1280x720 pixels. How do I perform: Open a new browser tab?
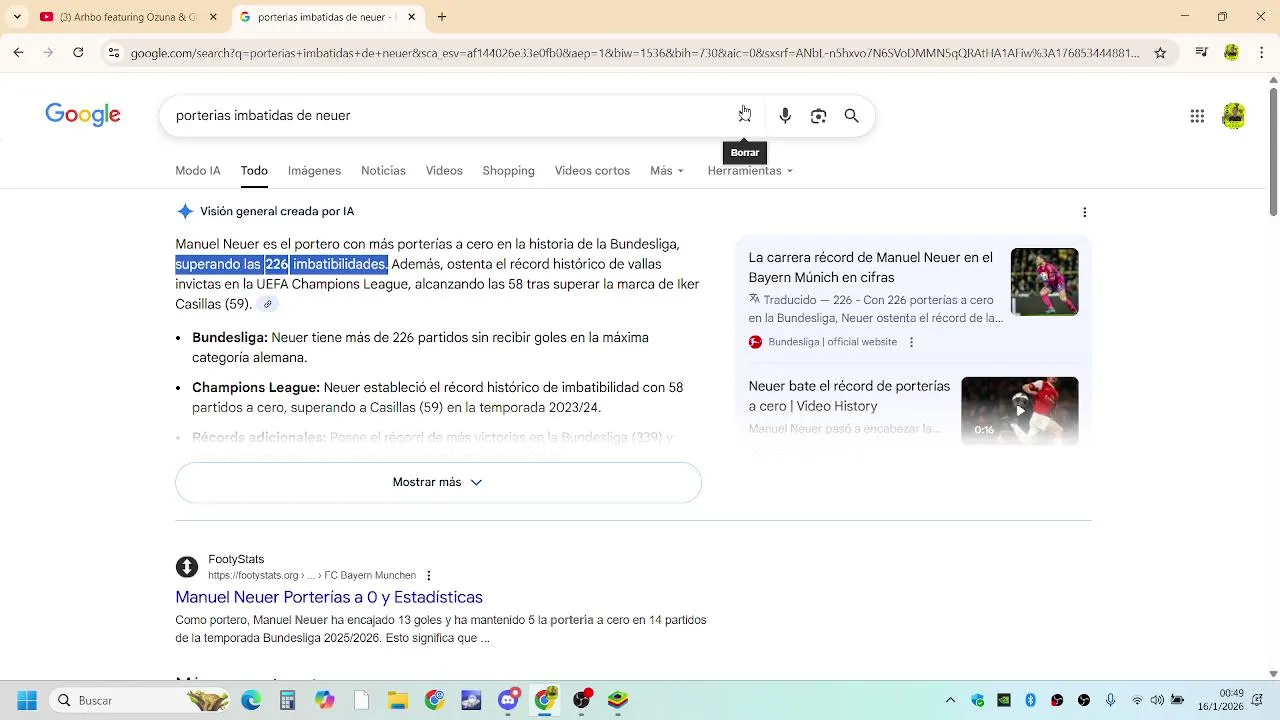click(x=442, y=17)
